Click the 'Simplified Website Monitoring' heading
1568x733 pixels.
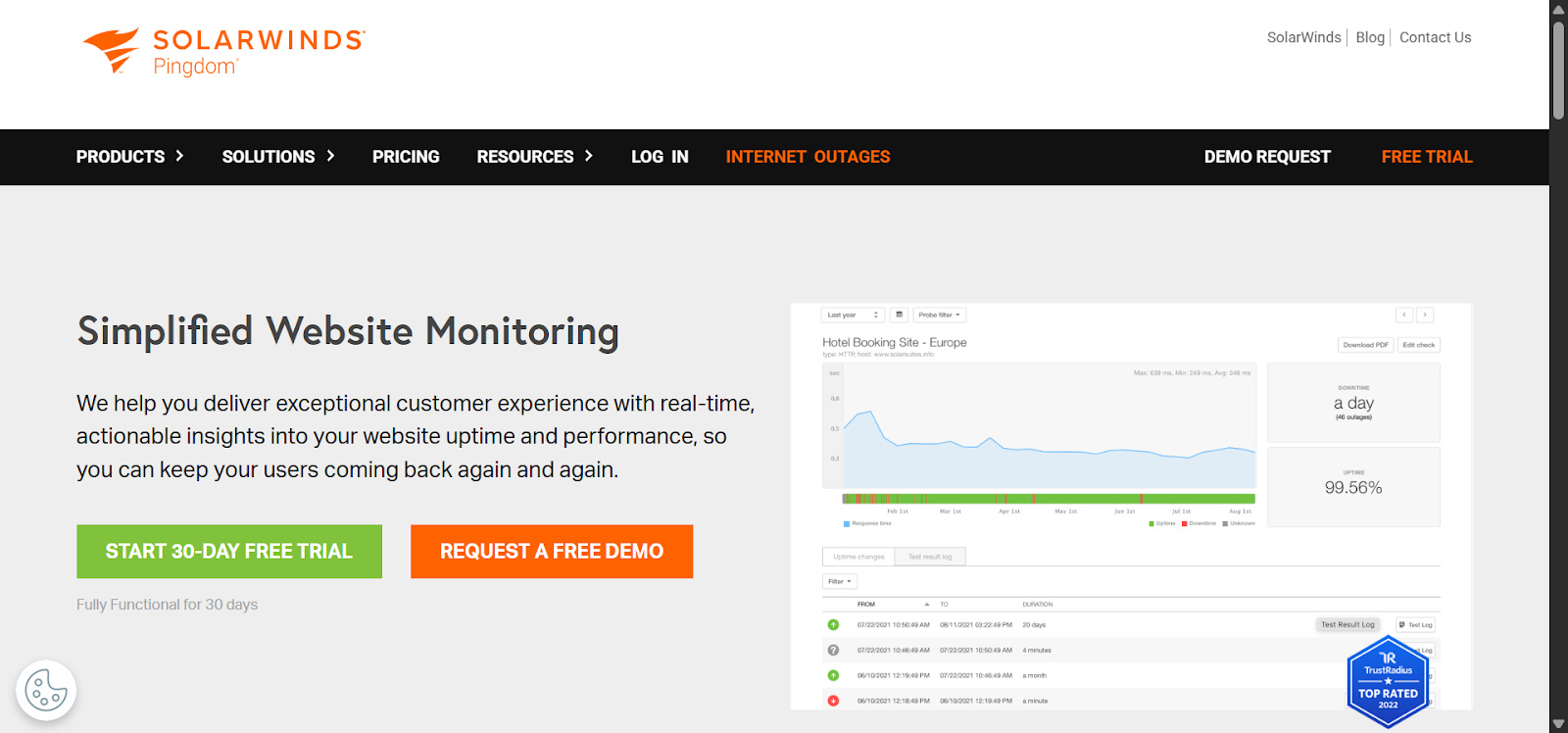[x=348, y=331]
